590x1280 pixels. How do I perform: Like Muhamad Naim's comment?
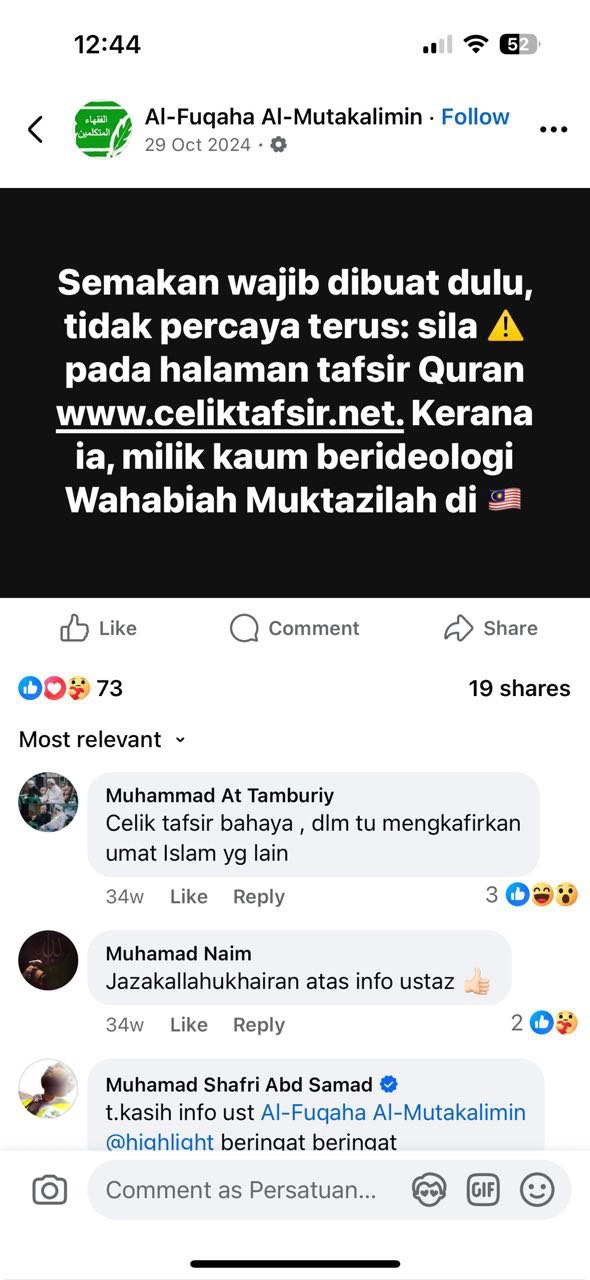point(188,1025)
